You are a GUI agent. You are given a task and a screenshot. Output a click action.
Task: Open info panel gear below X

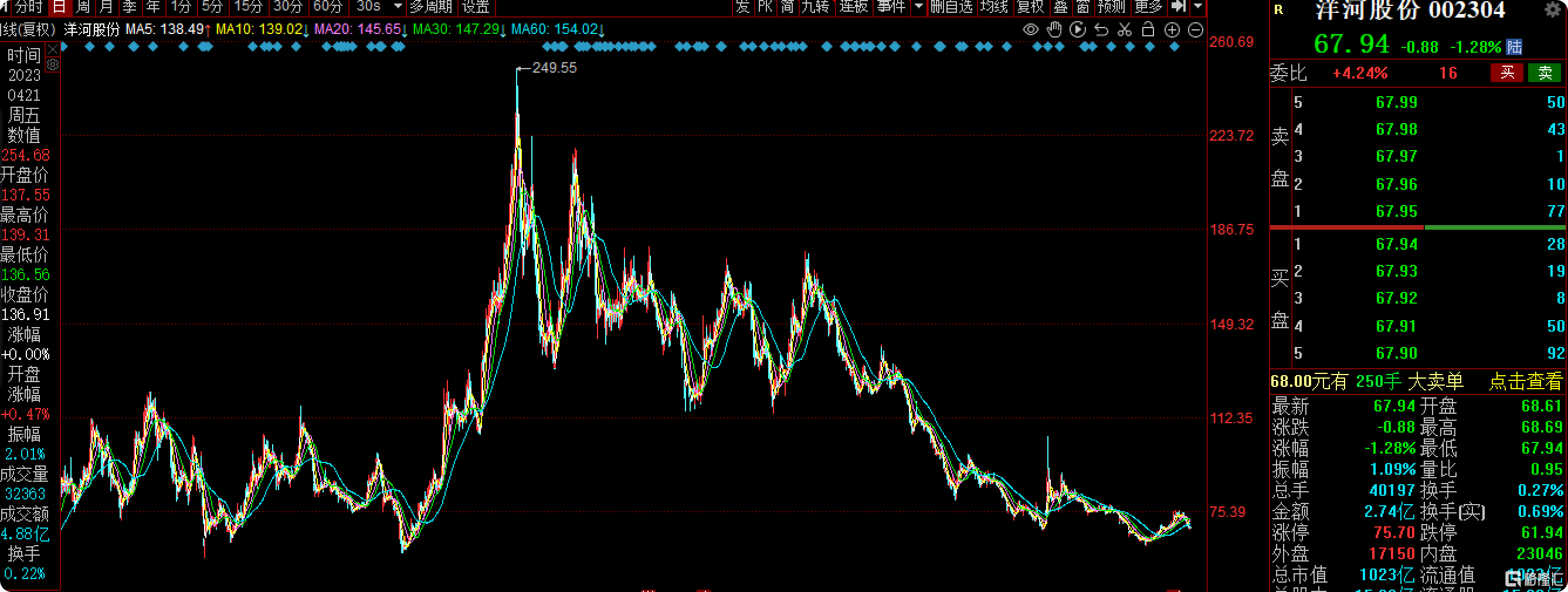coord(53,64)
